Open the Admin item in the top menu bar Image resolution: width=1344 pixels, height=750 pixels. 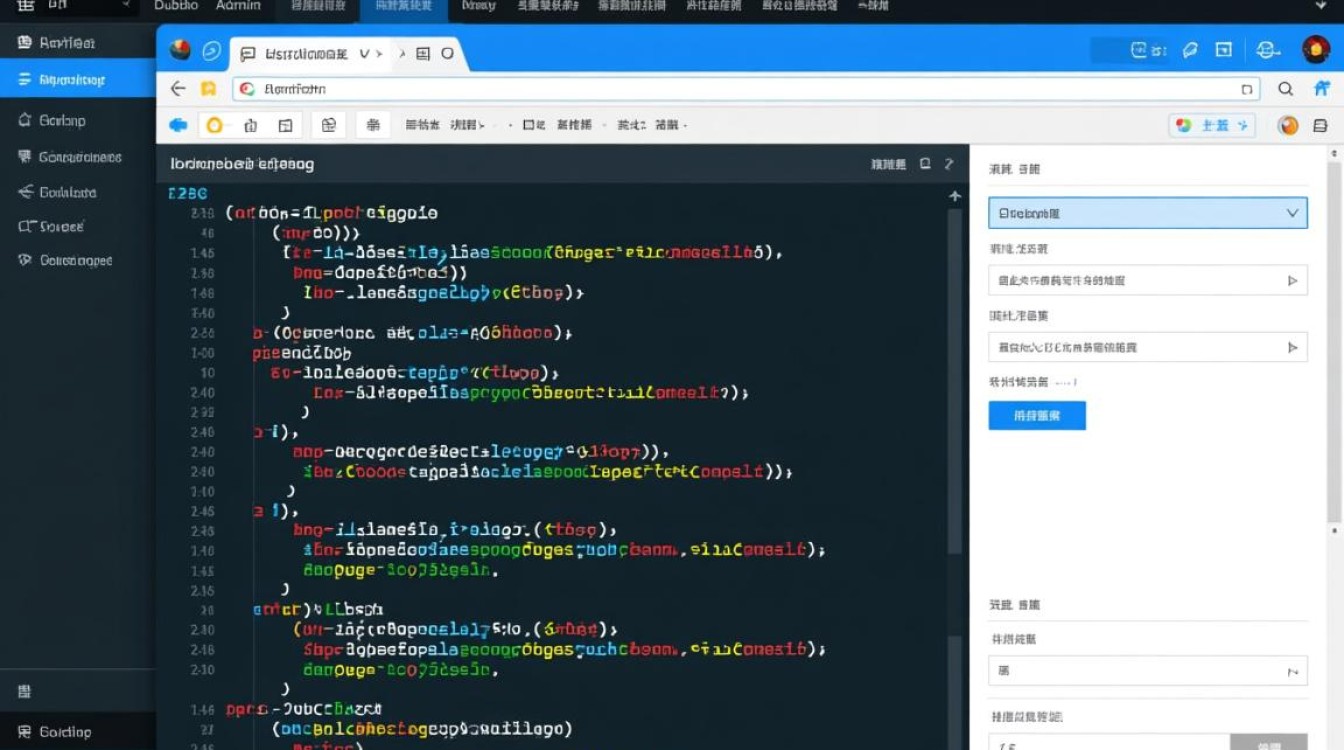[238, 6]
